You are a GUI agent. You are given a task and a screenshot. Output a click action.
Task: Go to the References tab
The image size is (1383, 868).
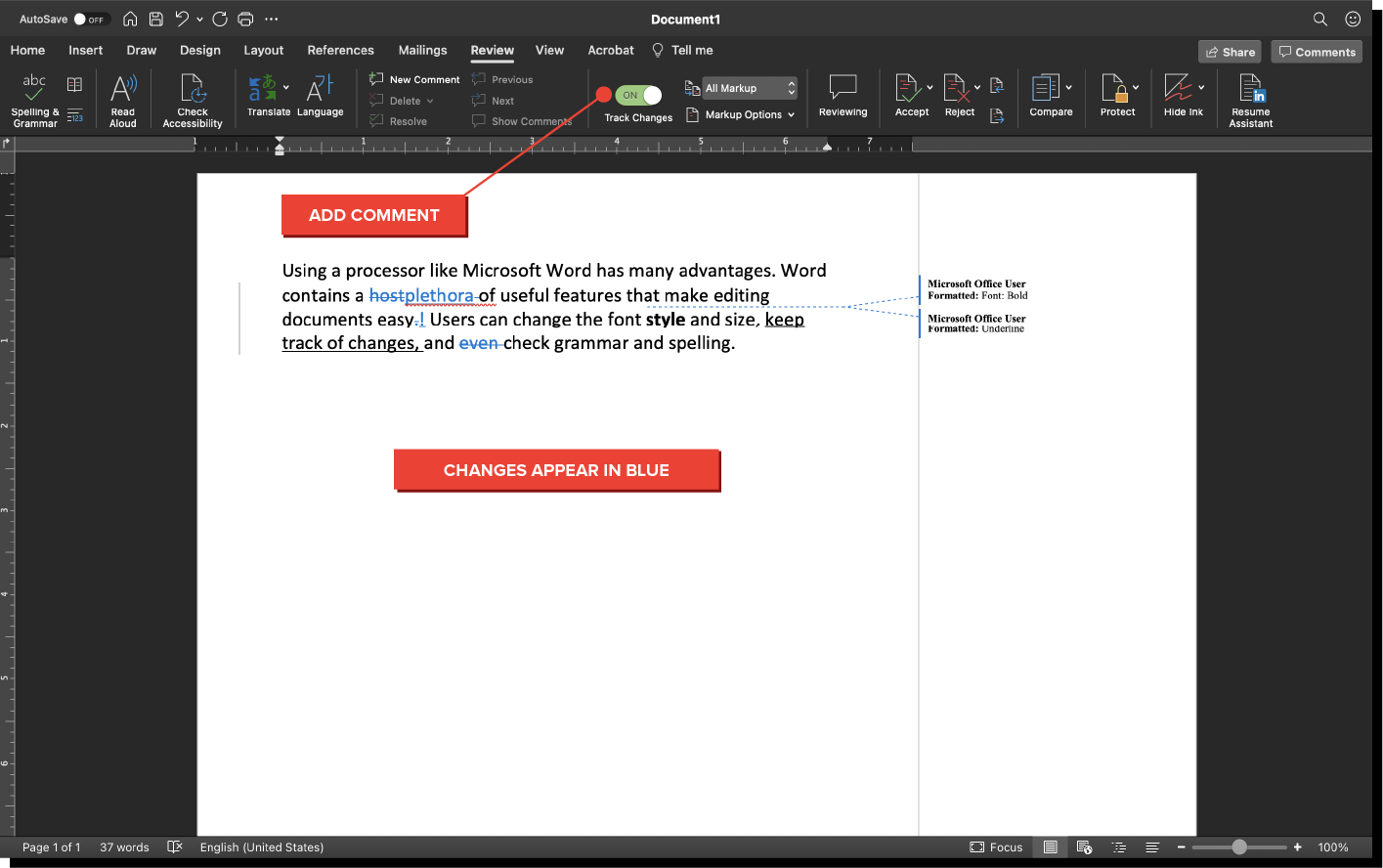coord(340,50)
